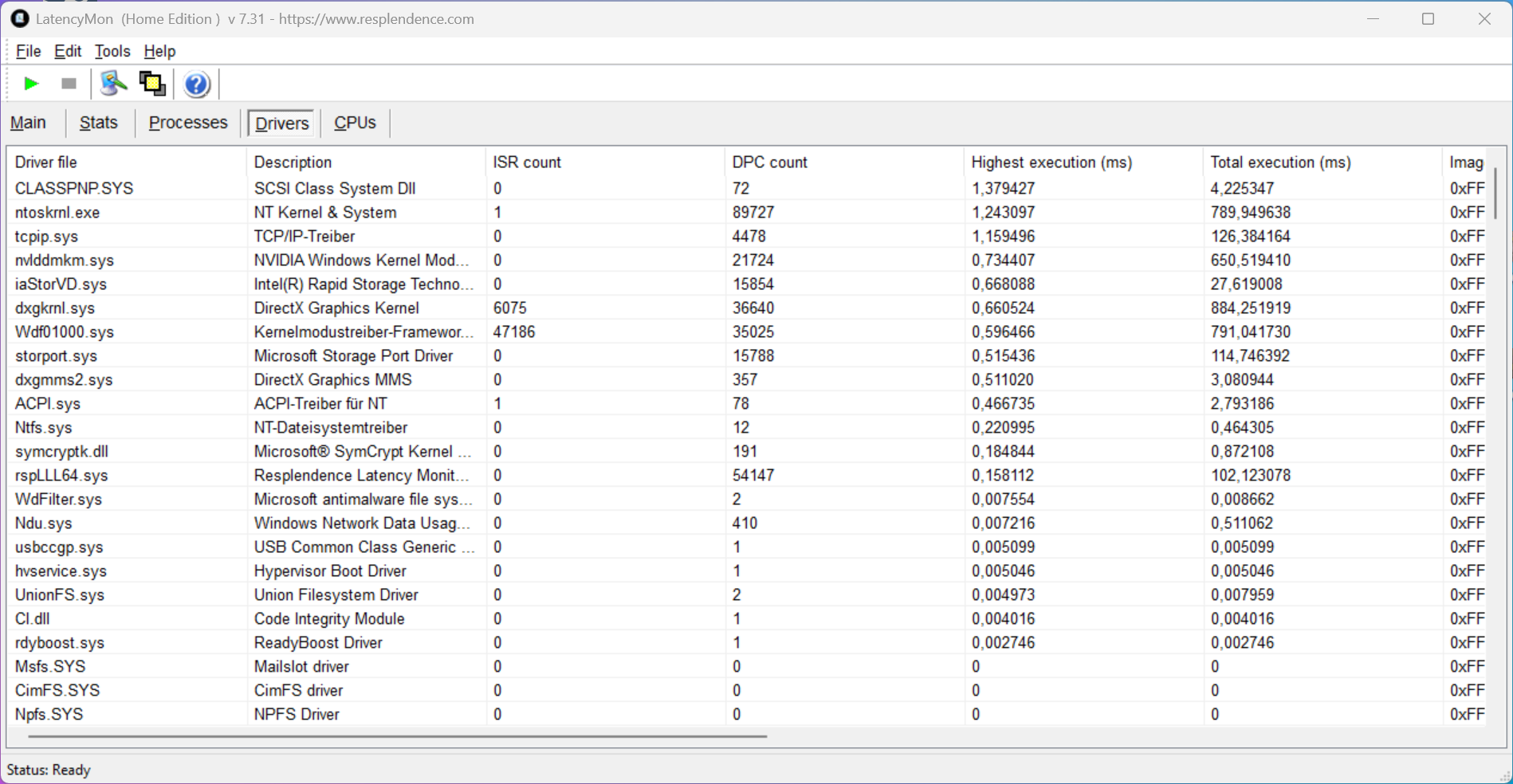Sort by the ISR count column header

pyautogui.click(x=527, y=163)
